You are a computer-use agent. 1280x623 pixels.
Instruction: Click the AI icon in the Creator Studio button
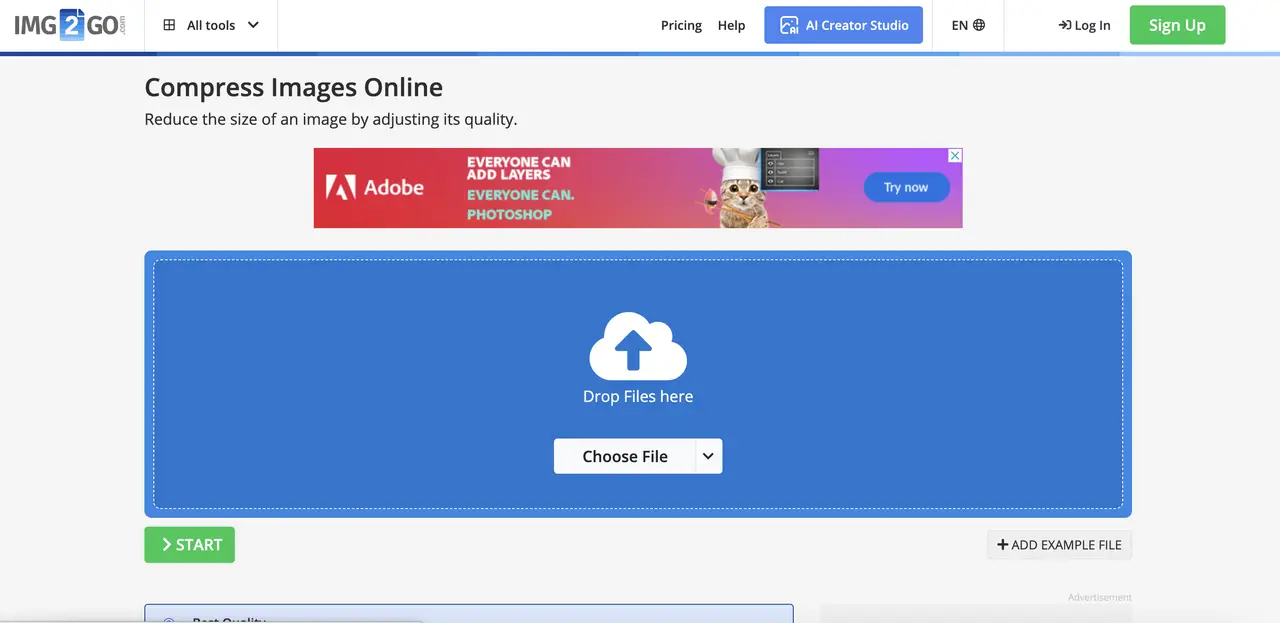789,25
